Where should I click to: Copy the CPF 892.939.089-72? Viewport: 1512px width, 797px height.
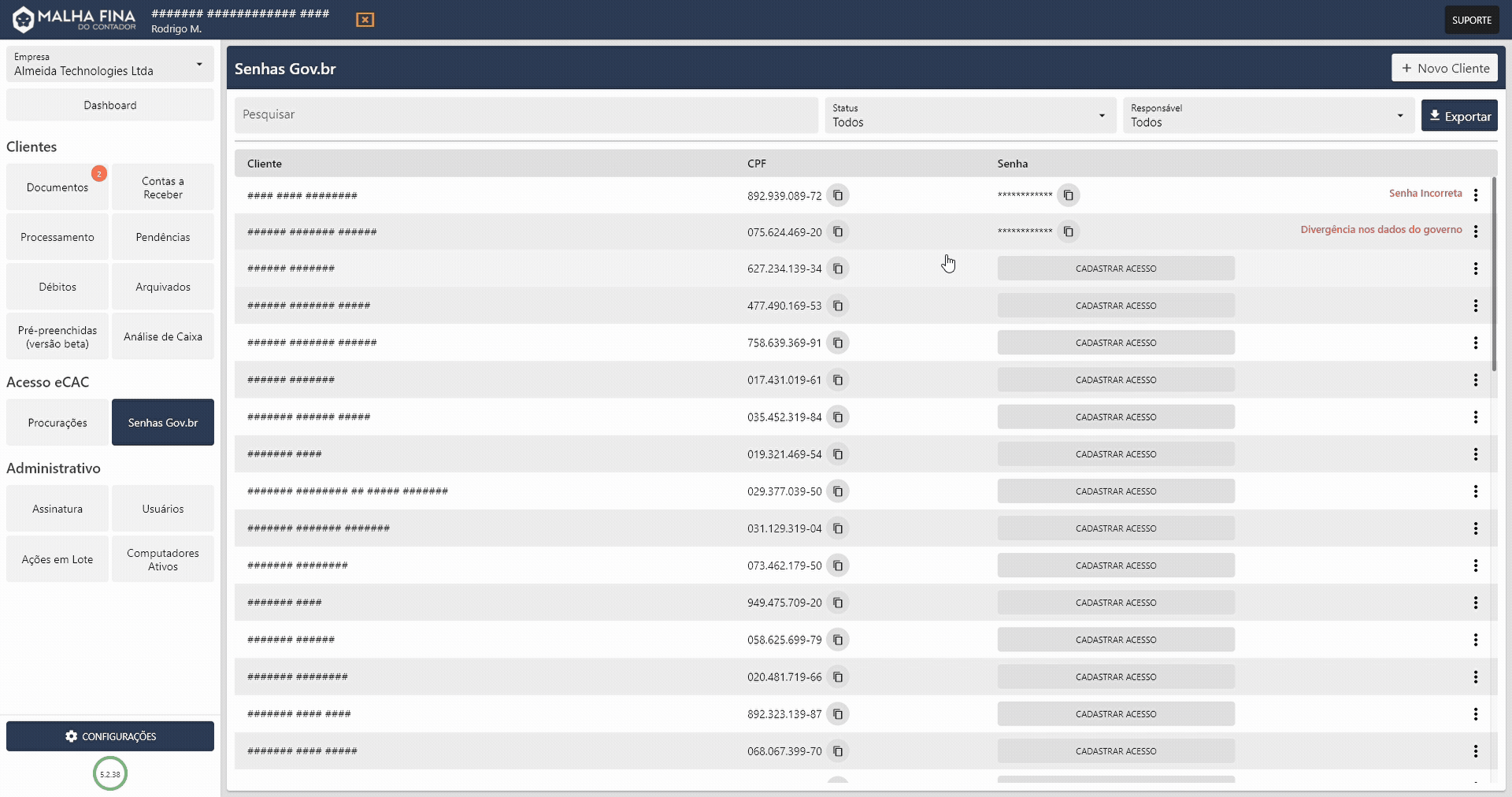(838, 195)
